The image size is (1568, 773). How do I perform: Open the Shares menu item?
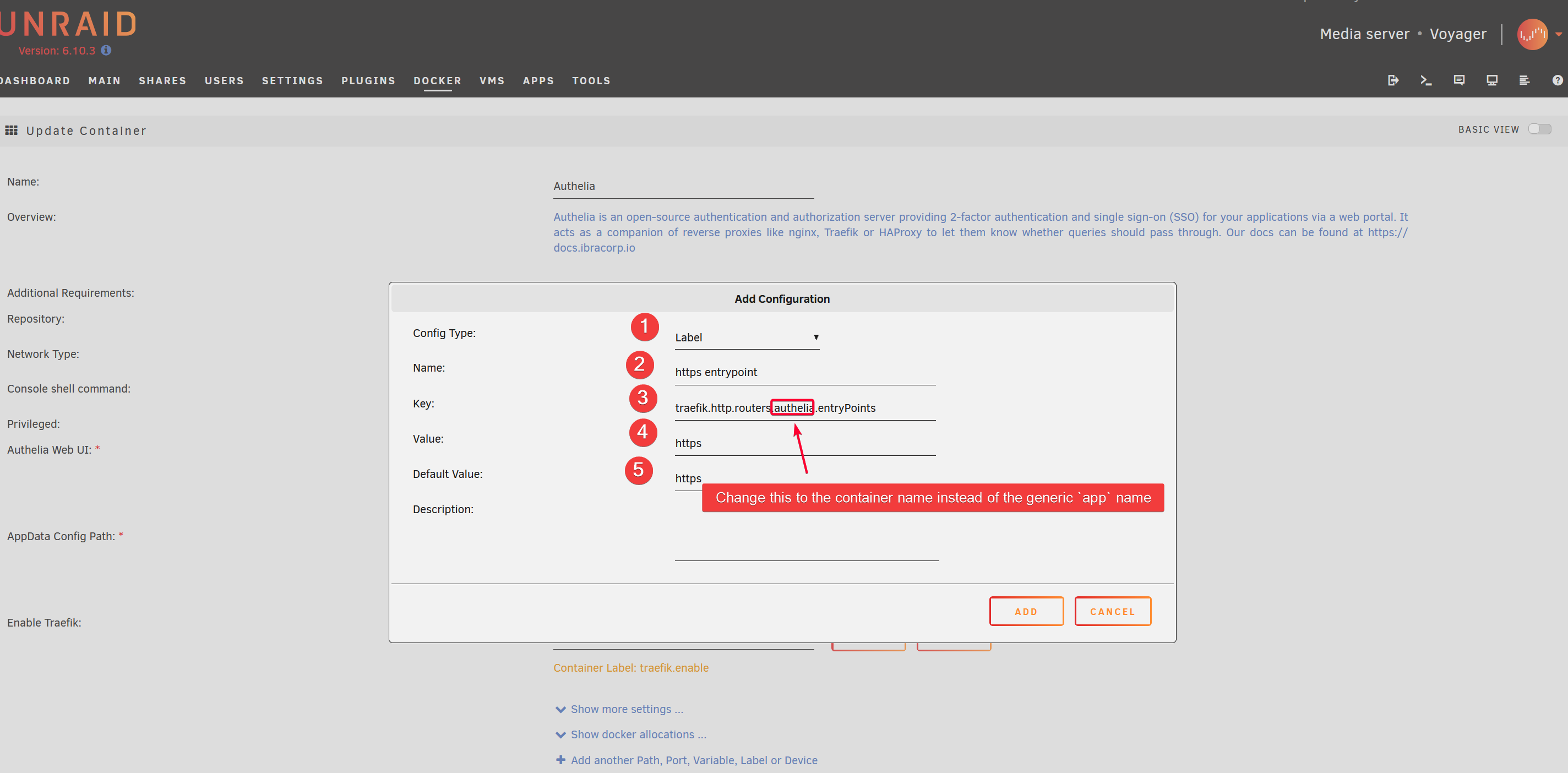point(162,80)
